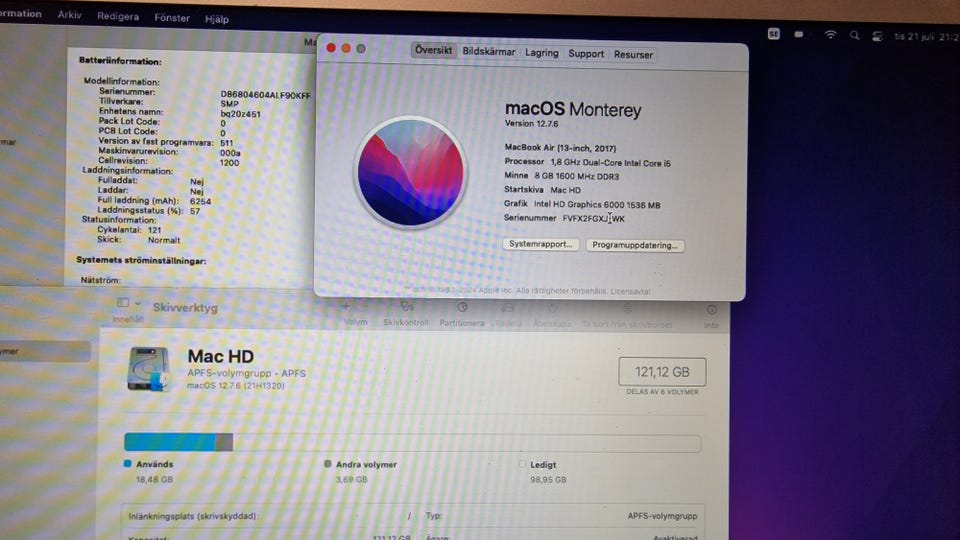The height and width of the screenshot is (540, 960).
Task: Click the Inlänkningsplats (skrivskyddad) row
Action: tap(269, 516)
